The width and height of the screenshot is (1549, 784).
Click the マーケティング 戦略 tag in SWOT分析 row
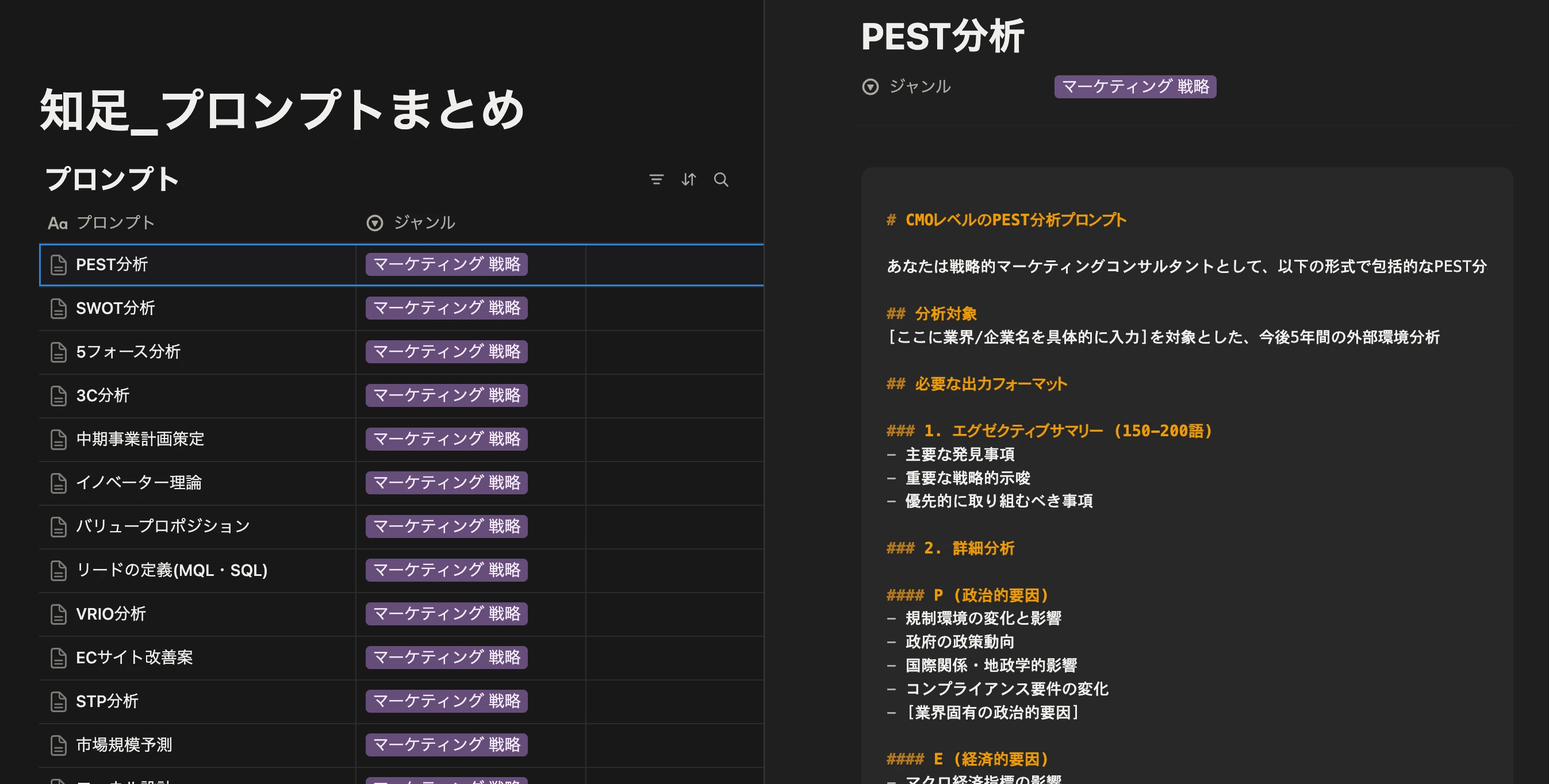coord(446,308)
